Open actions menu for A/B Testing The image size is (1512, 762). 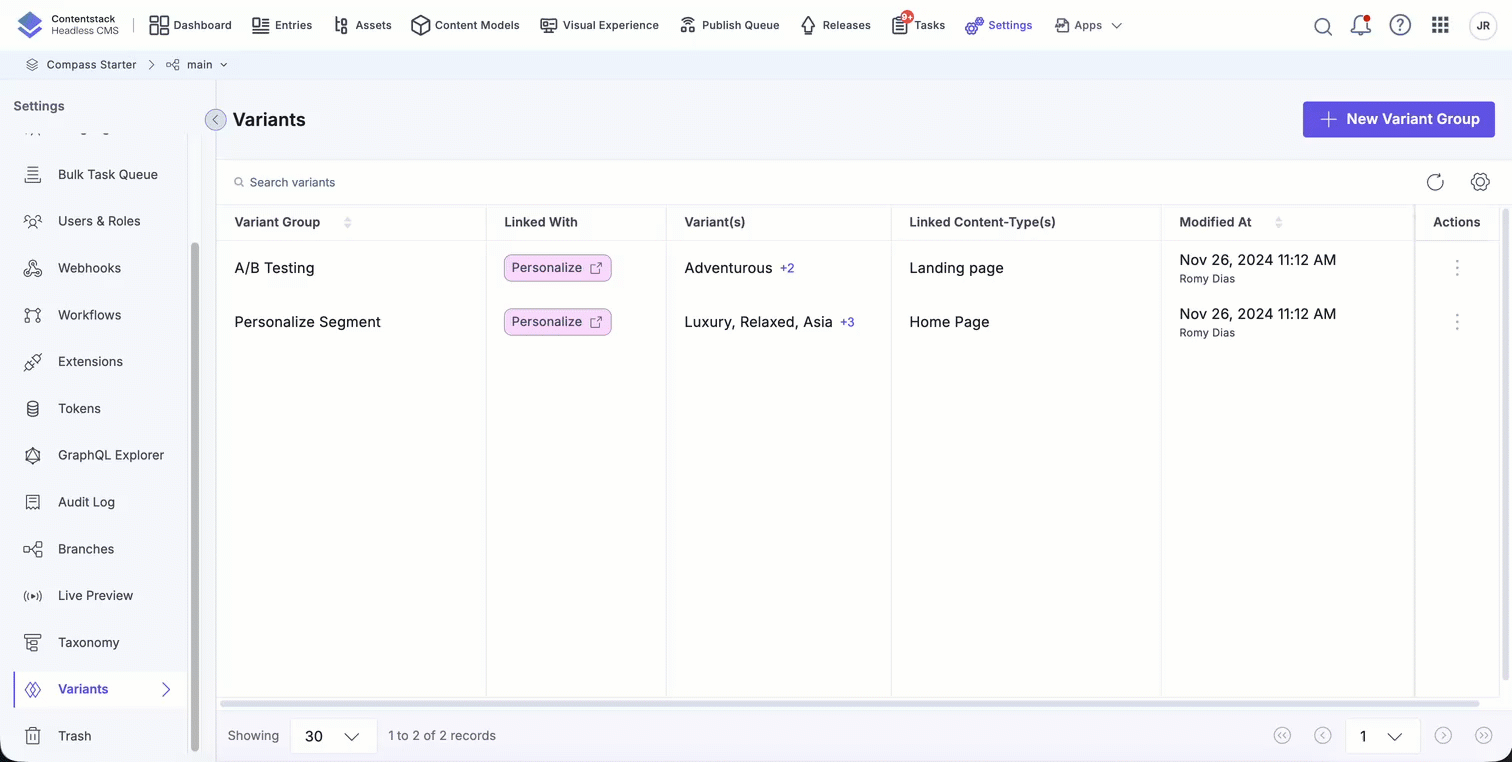pyautogui.click(x=1457, y=268)
